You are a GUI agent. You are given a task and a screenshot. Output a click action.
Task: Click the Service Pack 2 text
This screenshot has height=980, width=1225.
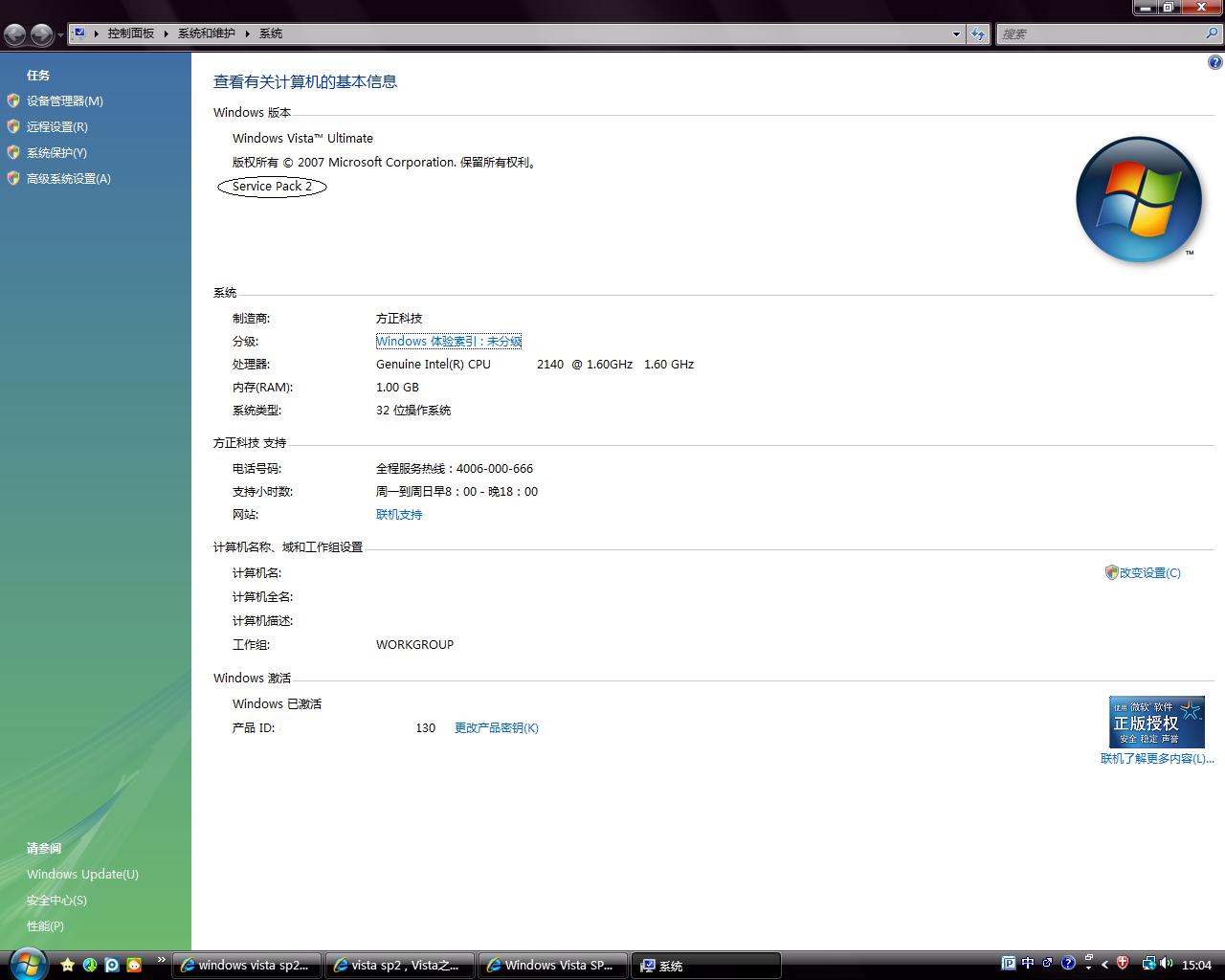tap(272, 186)
